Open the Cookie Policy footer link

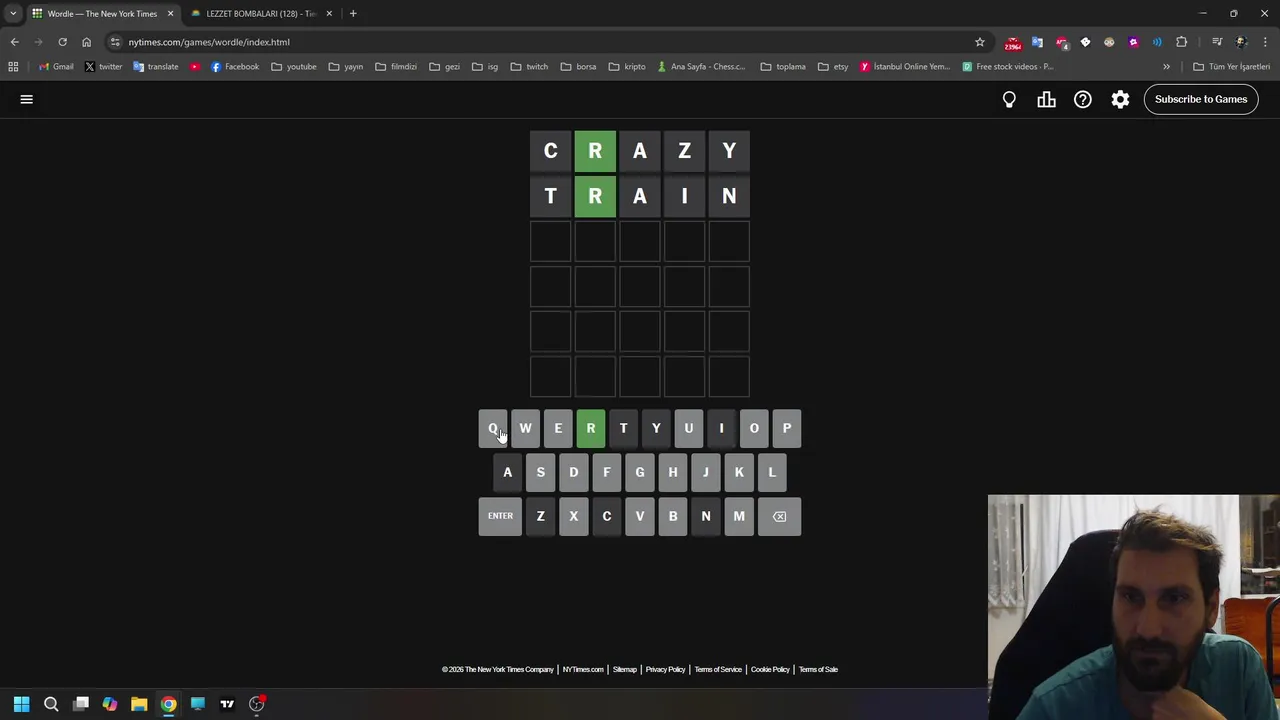pos(770,669)
